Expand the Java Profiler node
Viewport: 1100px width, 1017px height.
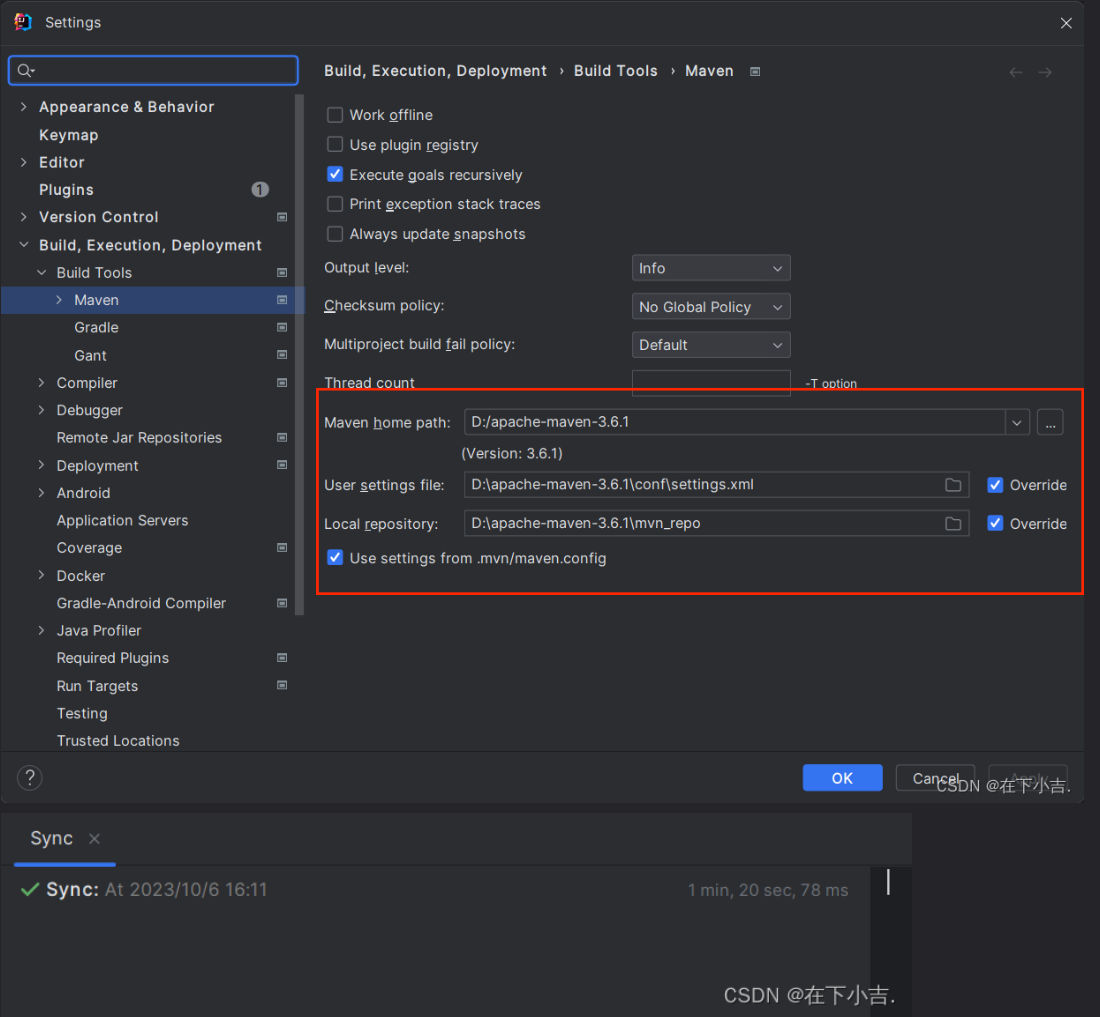(x=41, y=631)
